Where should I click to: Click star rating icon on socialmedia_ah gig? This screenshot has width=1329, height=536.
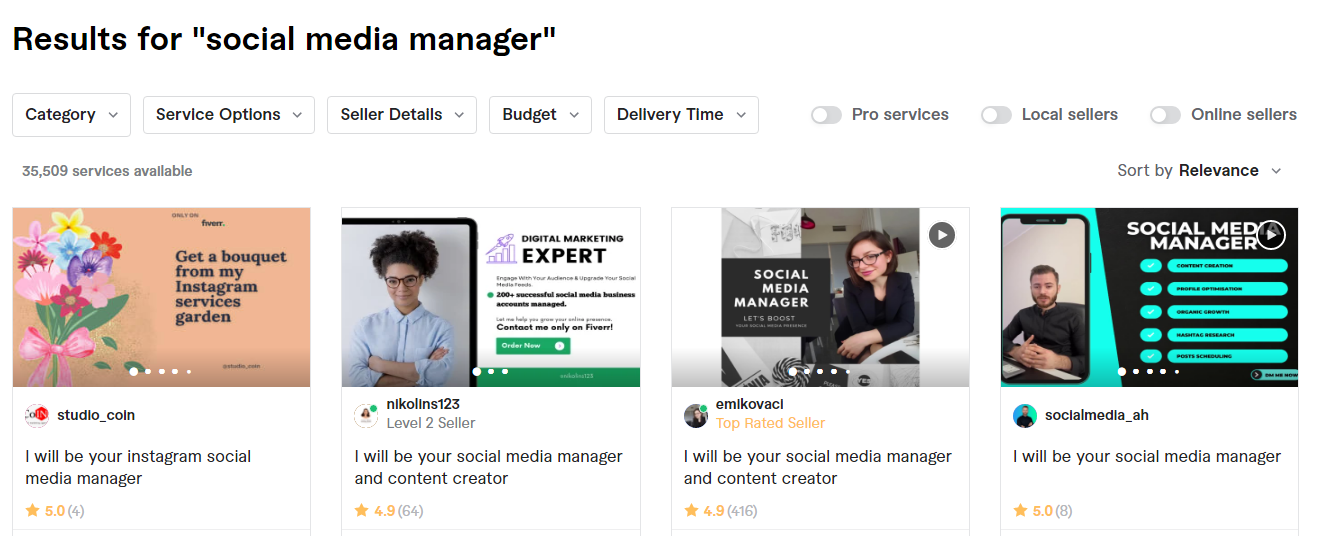pyautogui.click(x=1020, y=510)
